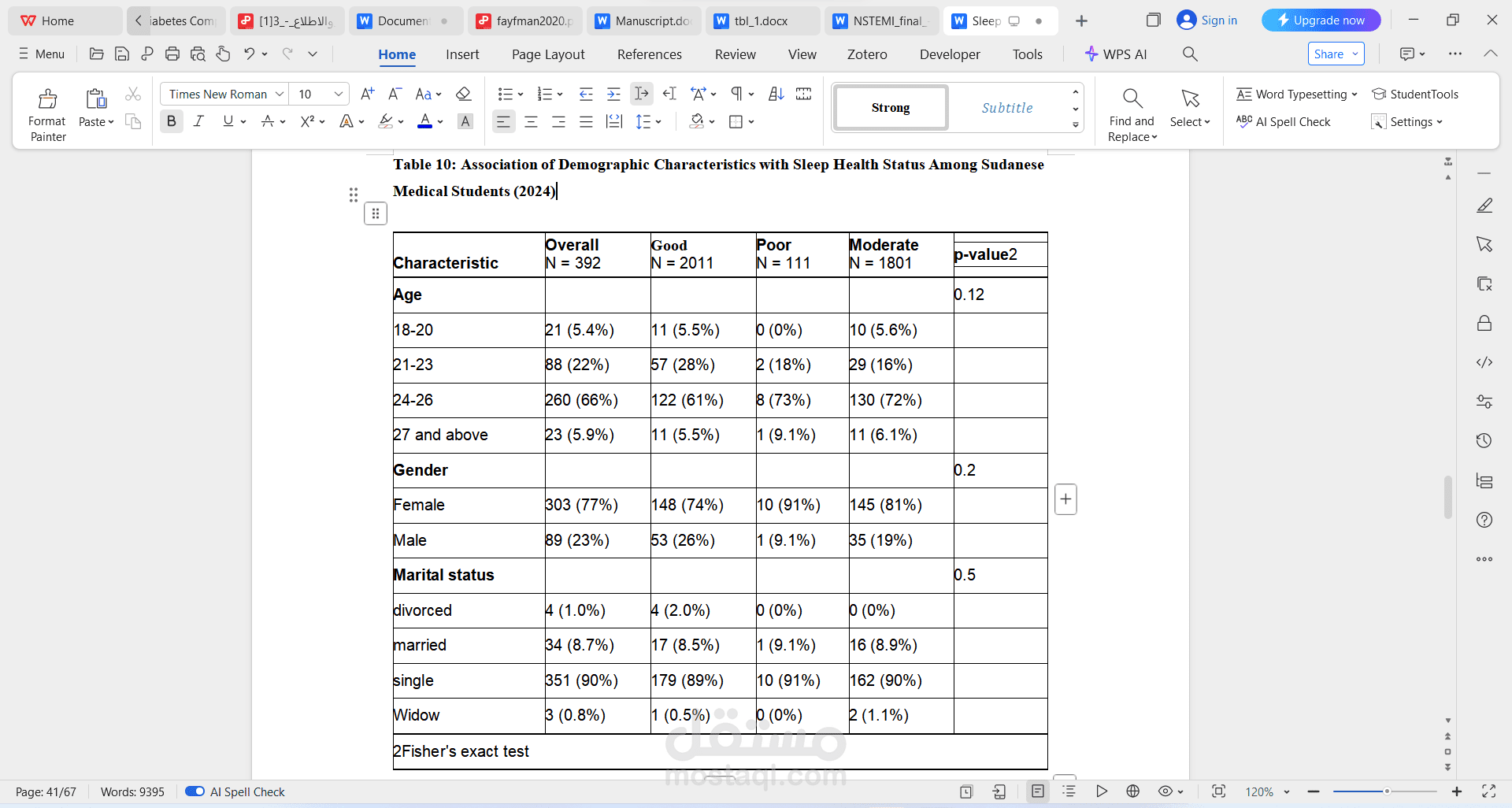Center align the paragraph

[531, 121]
